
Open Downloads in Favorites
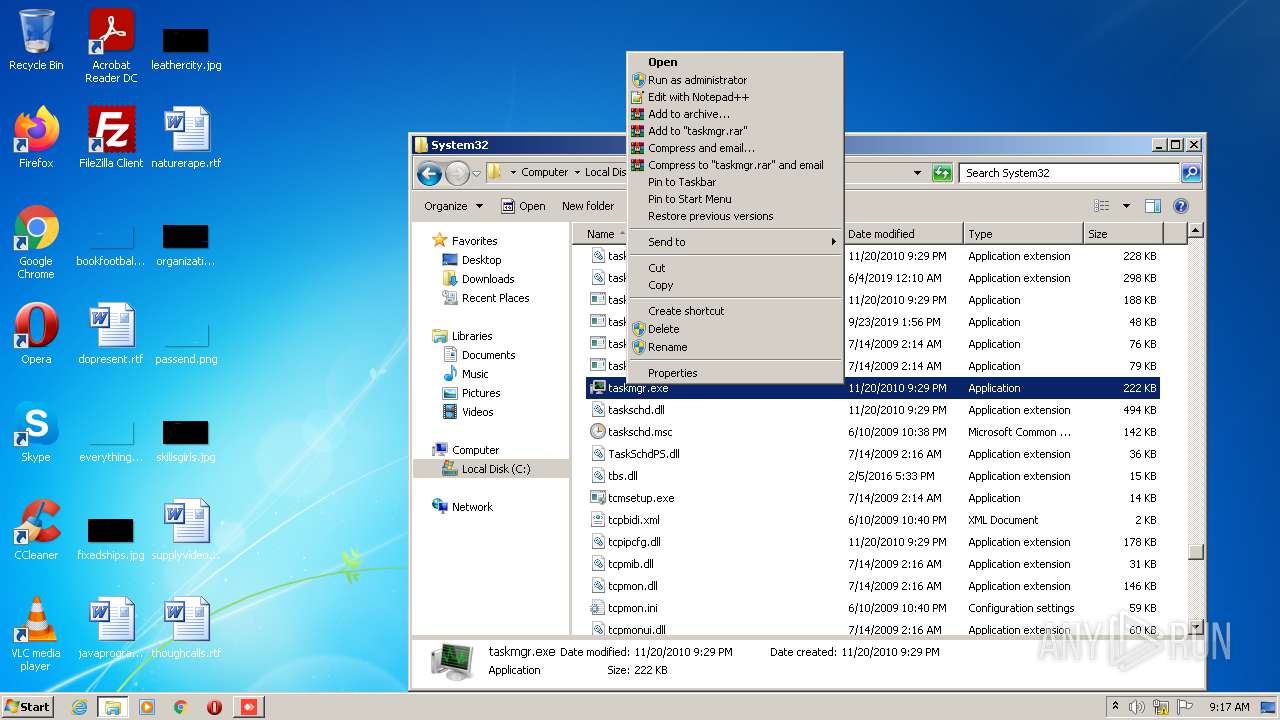pos(488,279)
